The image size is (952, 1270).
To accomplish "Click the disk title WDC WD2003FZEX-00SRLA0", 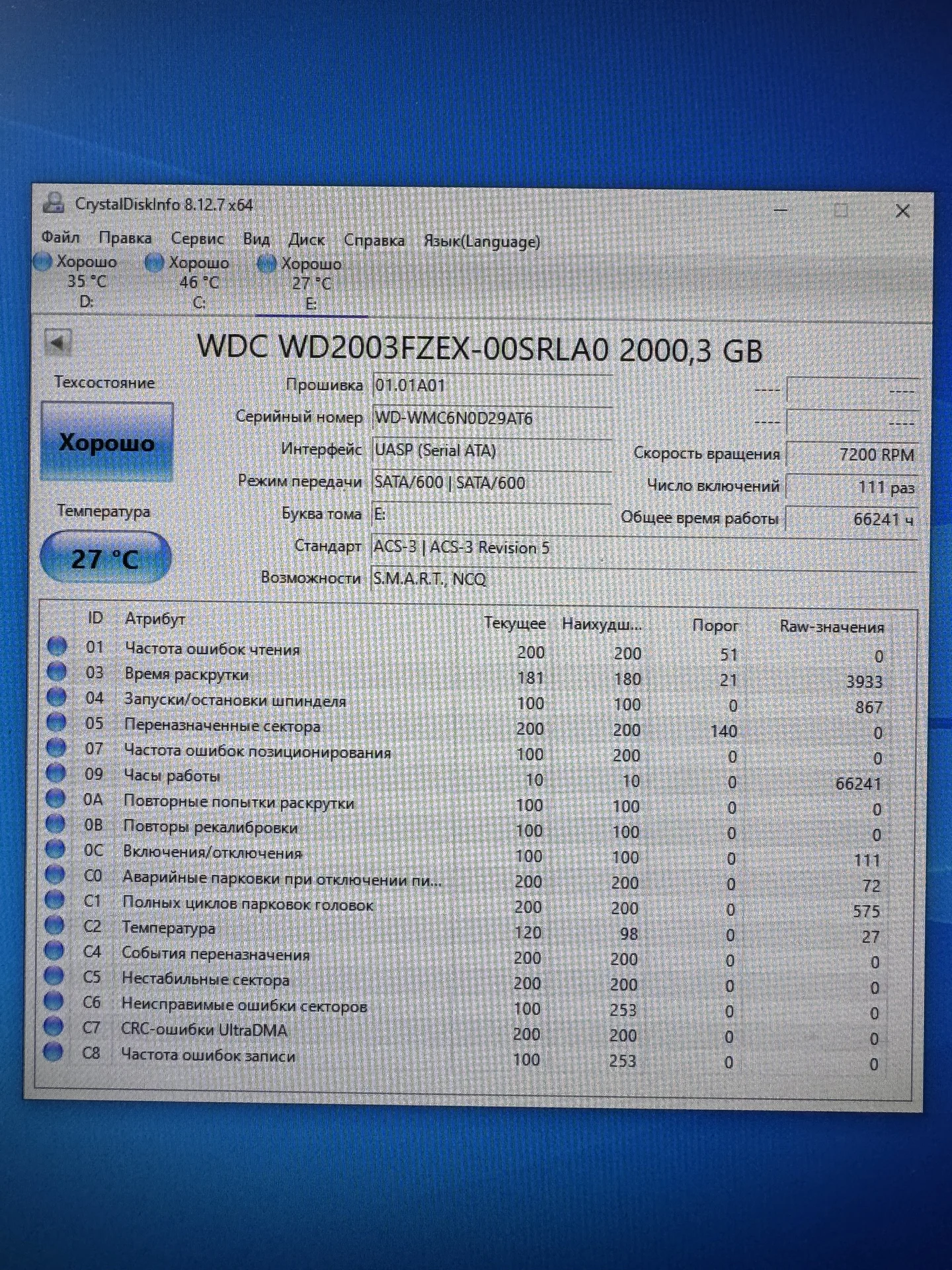I will click(x=403, y=347).
